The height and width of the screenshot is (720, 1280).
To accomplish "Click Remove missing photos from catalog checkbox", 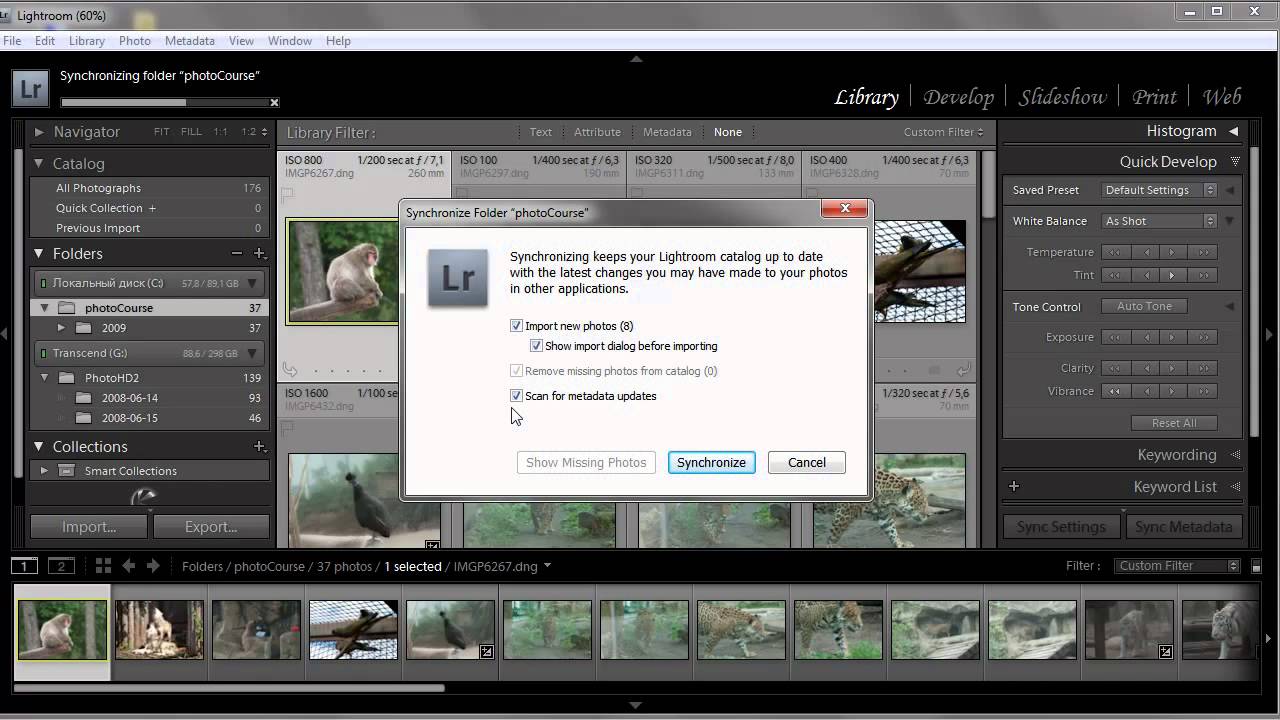I will (516, 371).
